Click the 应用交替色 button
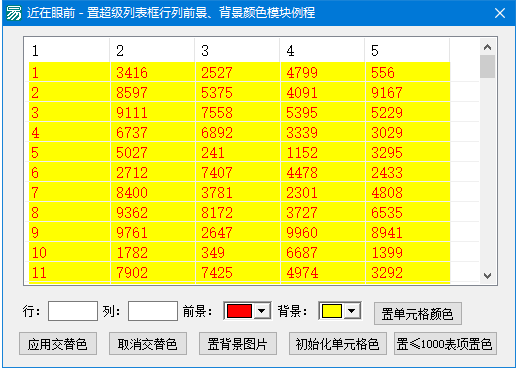The image size is (518, 370). coord(58,343)
